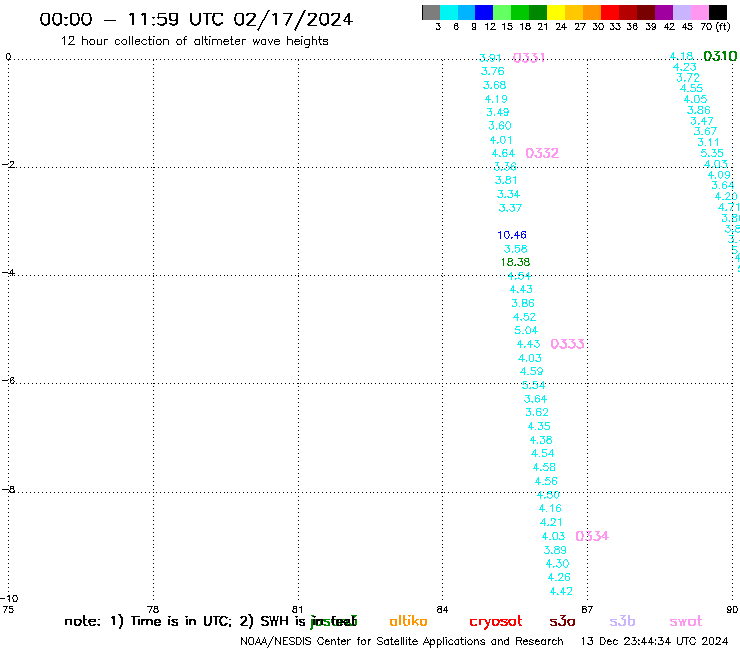Select wave height value 4.56
Image resolution: width=740 pixels, height=650 pixels.
(546, 481)
